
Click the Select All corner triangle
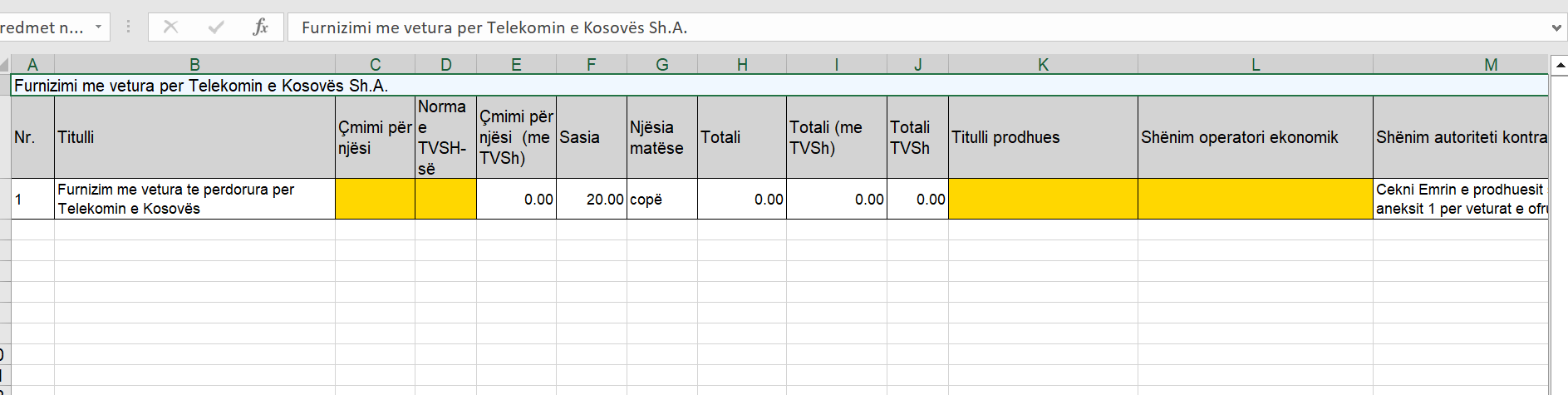pyautogui.click(x=5, y=65)
